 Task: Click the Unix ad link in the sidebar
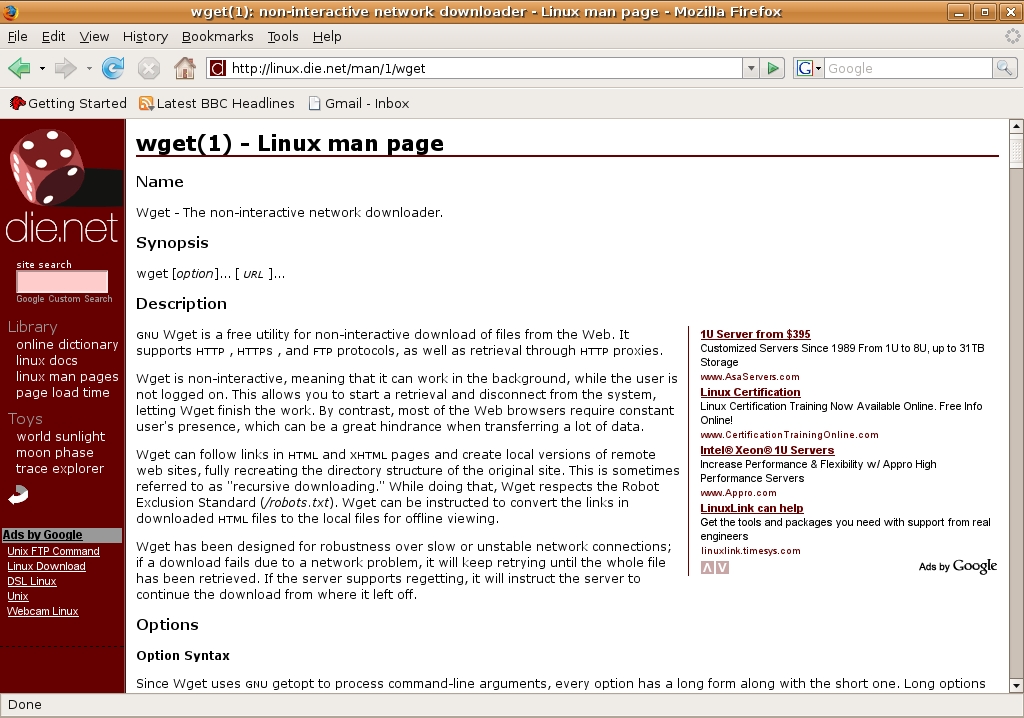pyautogui.click(x=18, y=596)
